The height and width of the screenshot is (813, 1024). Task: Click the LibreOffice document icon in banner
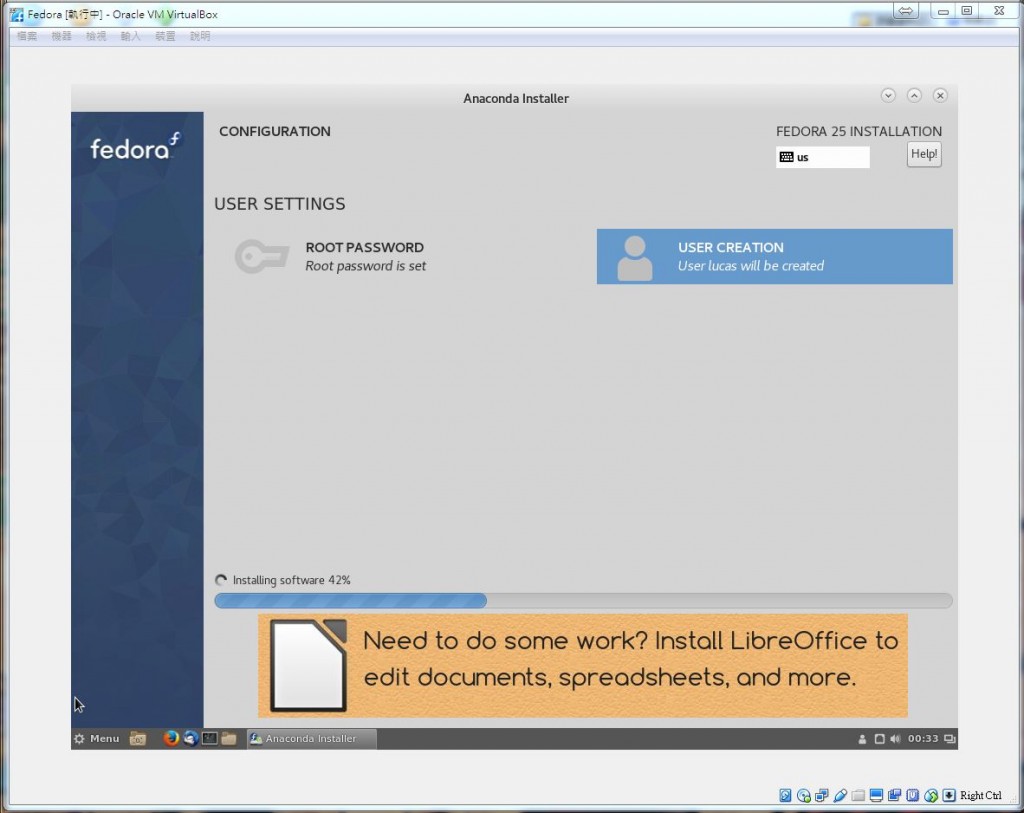coord(308,665)
